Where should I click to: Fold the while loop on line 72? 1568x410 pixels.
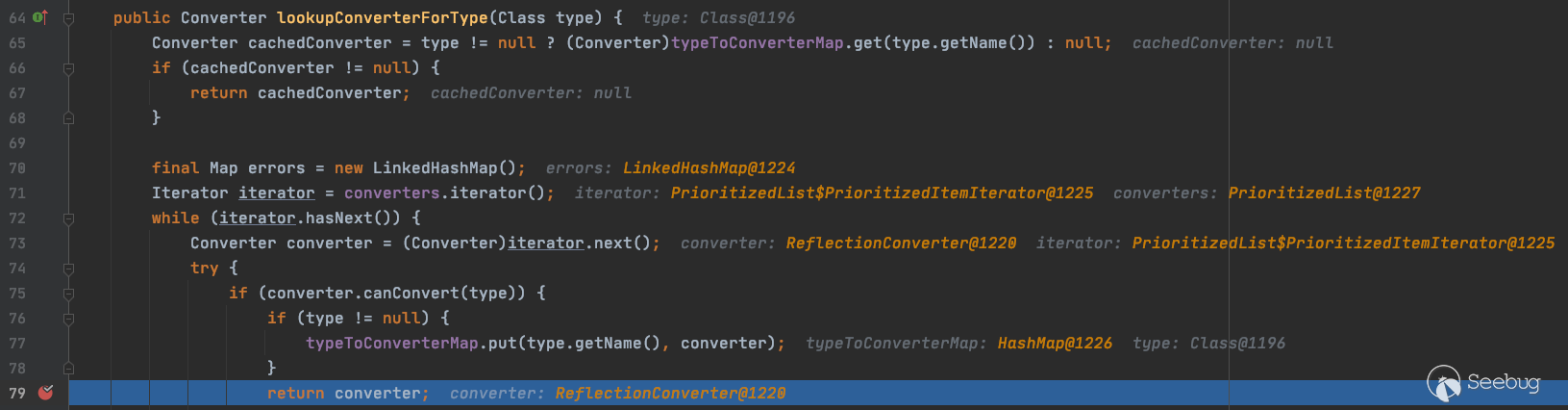click(x=68, y=218)
